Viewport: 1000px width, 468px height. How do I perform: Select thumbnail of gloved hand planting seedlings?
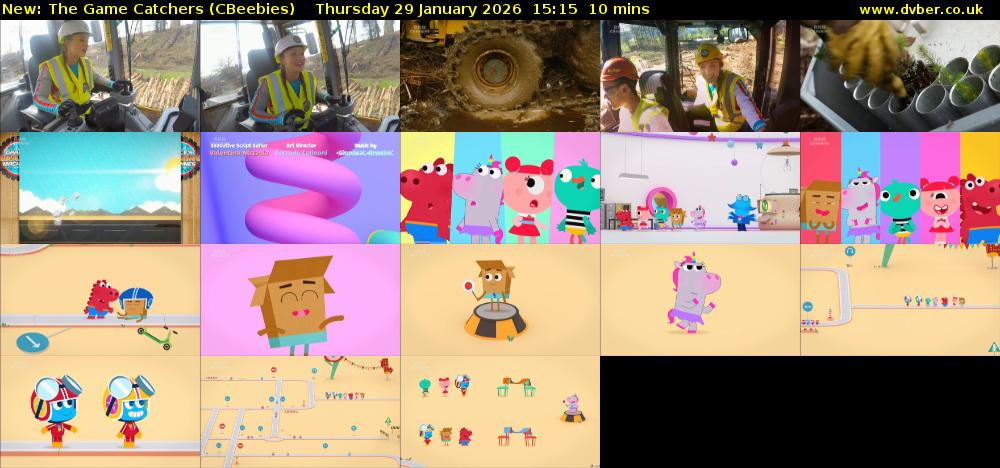pos(900,76)
